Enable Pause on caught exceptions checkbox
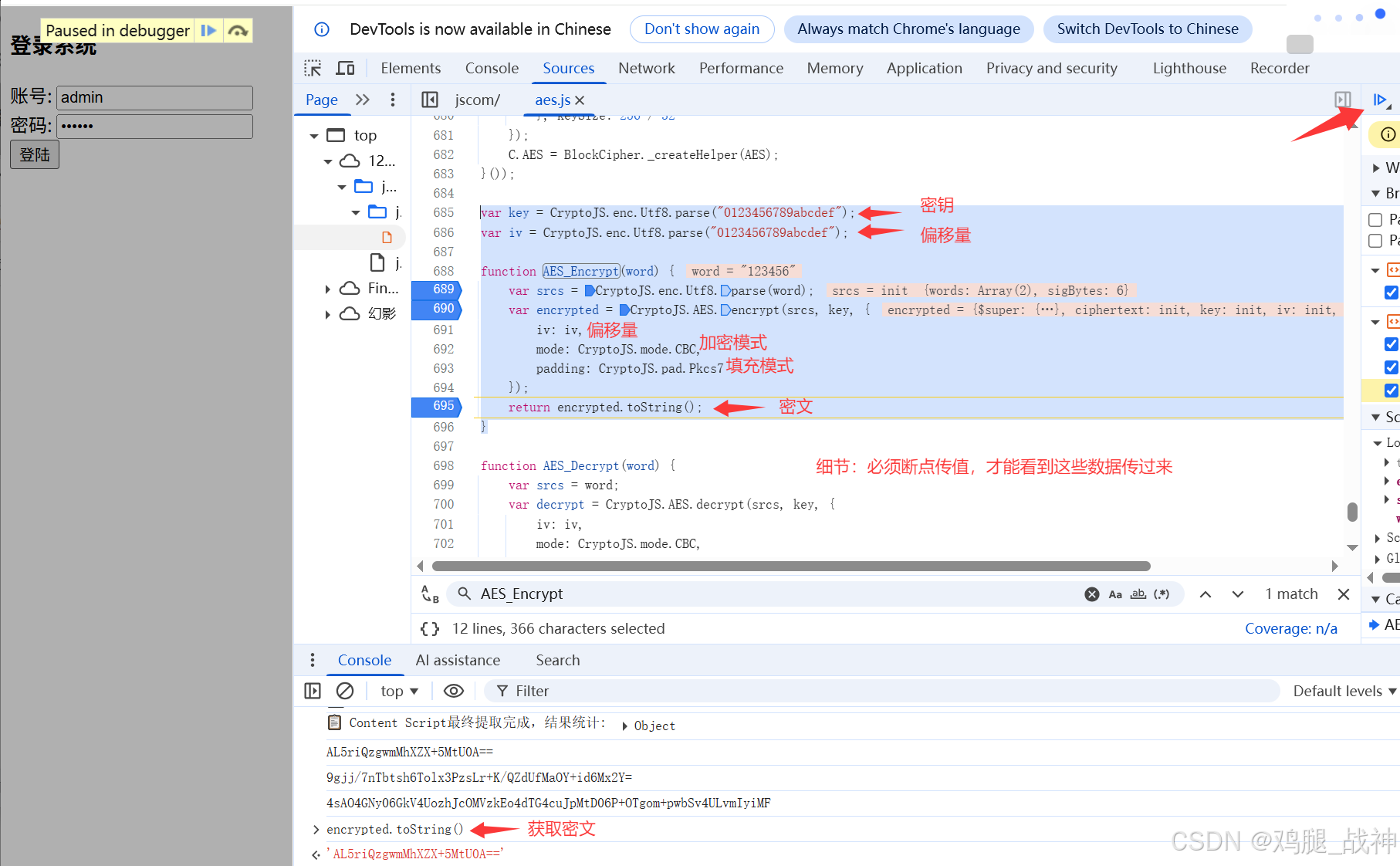This screenshot has height=866, width=1400. click(1375, 241)
